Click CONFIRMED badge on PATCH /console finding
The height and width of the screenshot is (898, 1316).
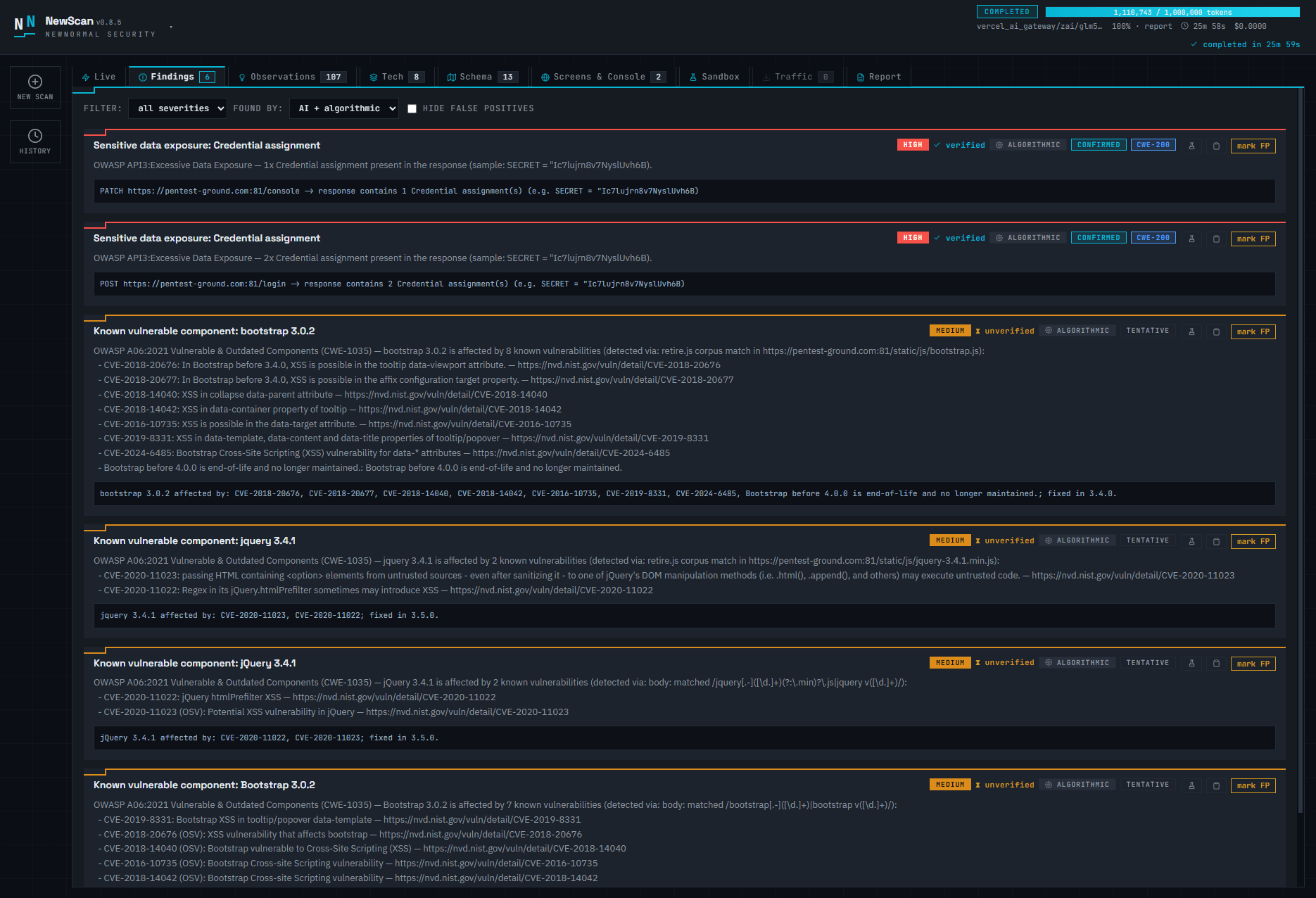(x=1099, y=145)
